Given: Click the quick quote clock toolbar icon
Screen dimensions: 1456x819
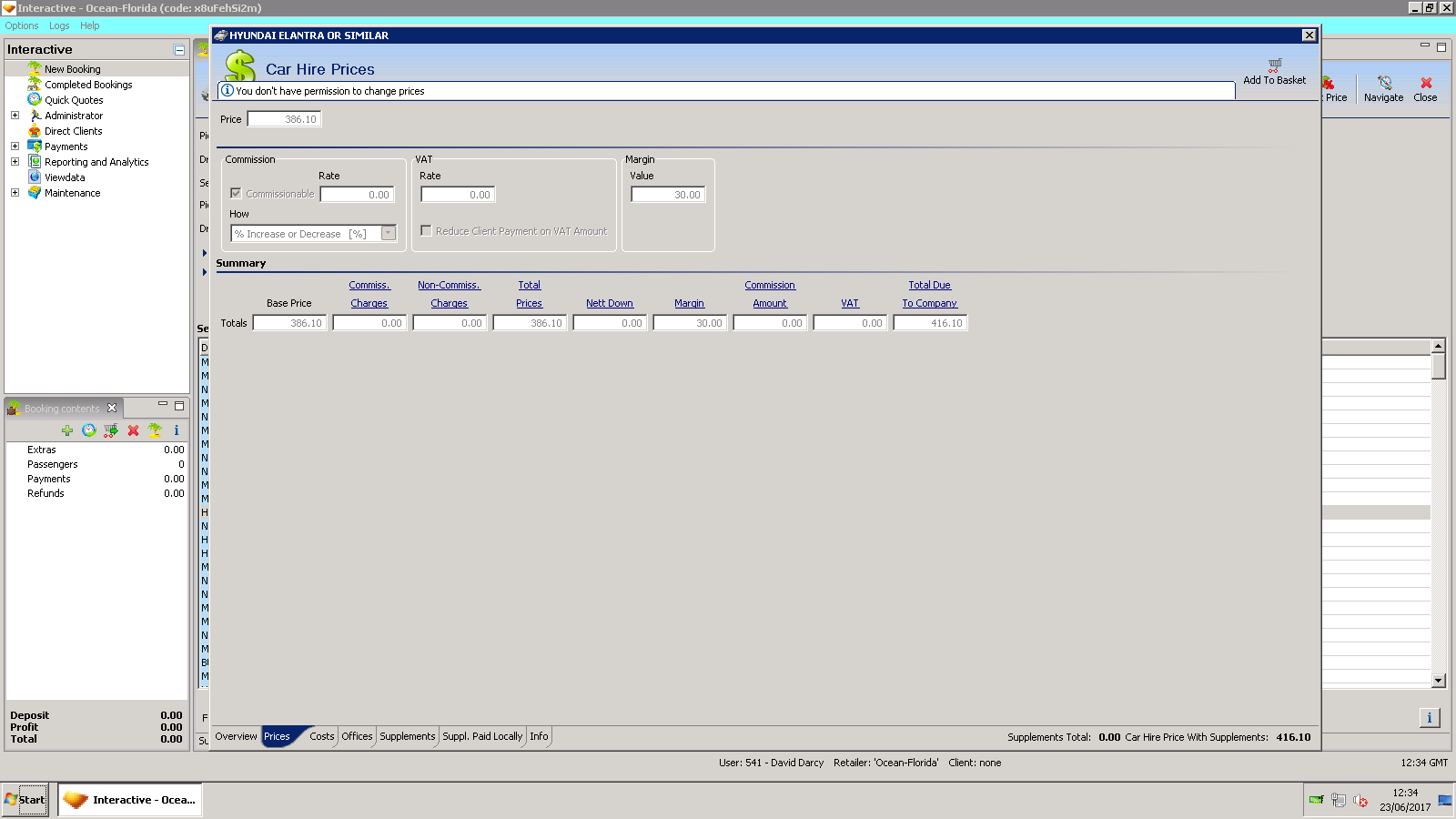Looking at the screenshot, I should [x=89, y=430].
